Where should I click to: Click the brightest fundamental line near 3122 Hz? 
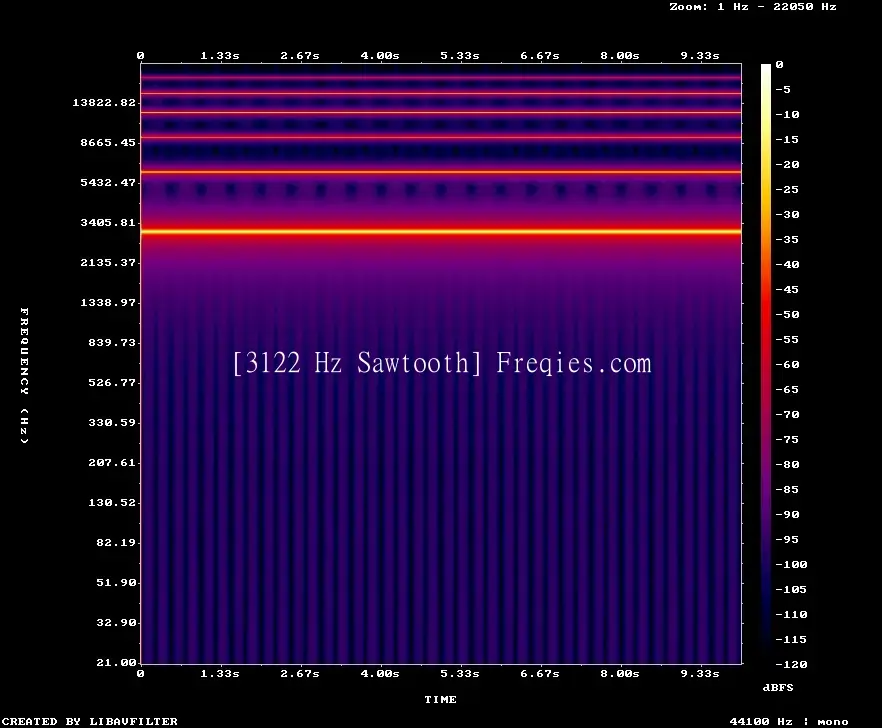441,231
